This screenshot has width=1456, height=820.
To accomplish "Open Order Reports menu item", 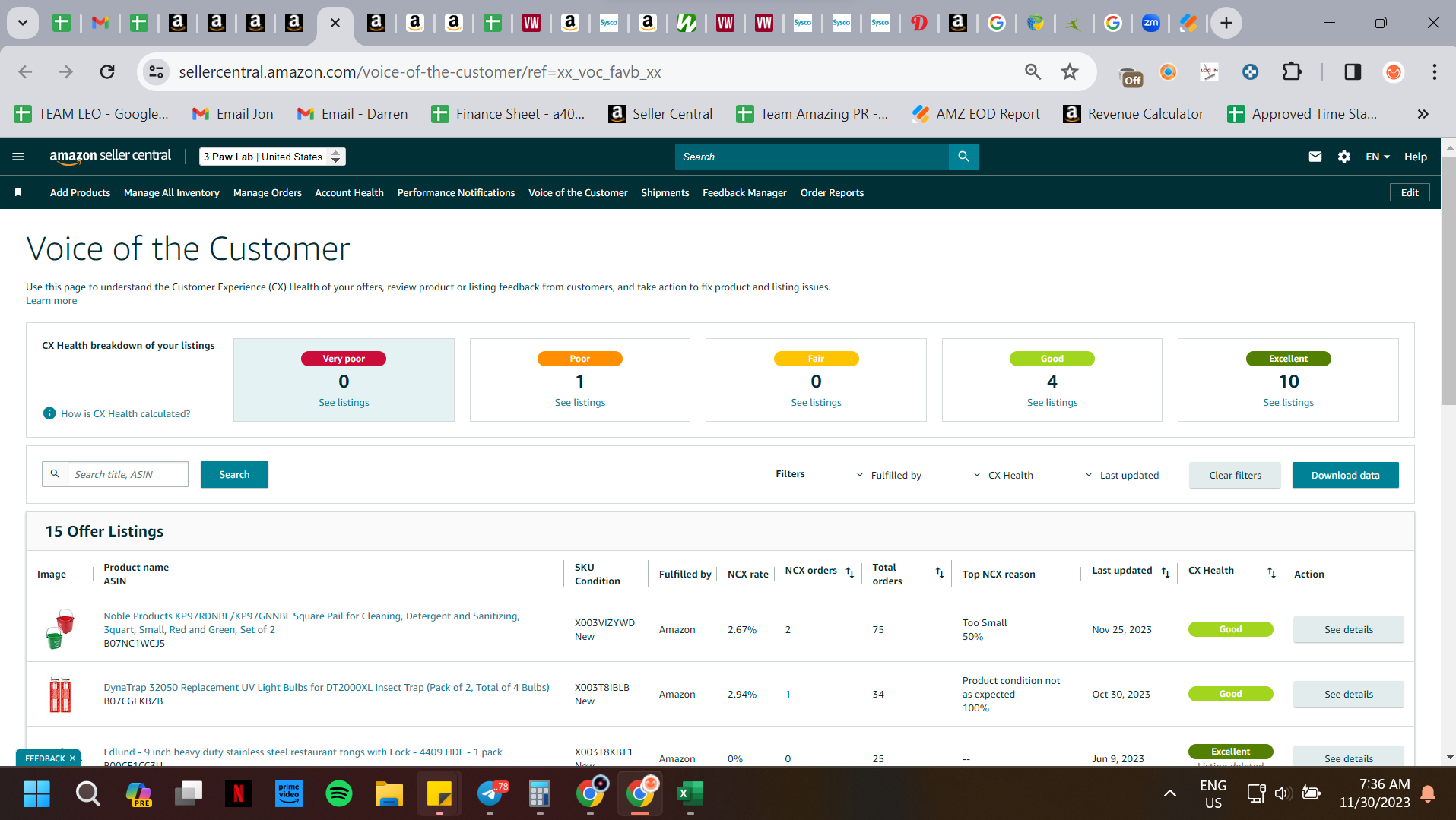I will click(x=832, y=192).
